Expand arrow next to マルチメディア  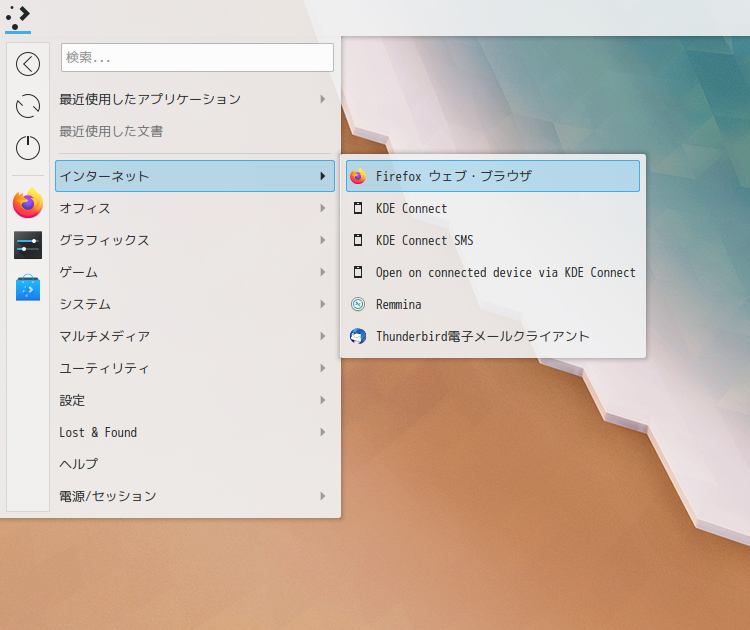pos(323,336)
